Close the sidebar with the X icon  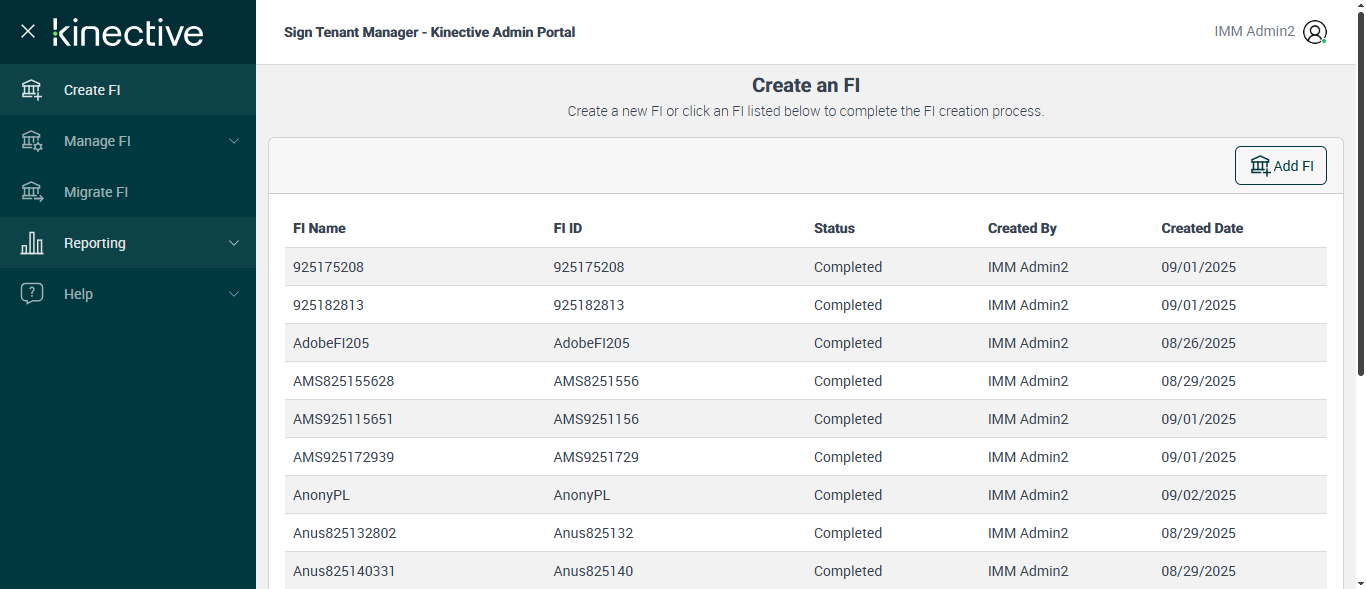point(28,31)
